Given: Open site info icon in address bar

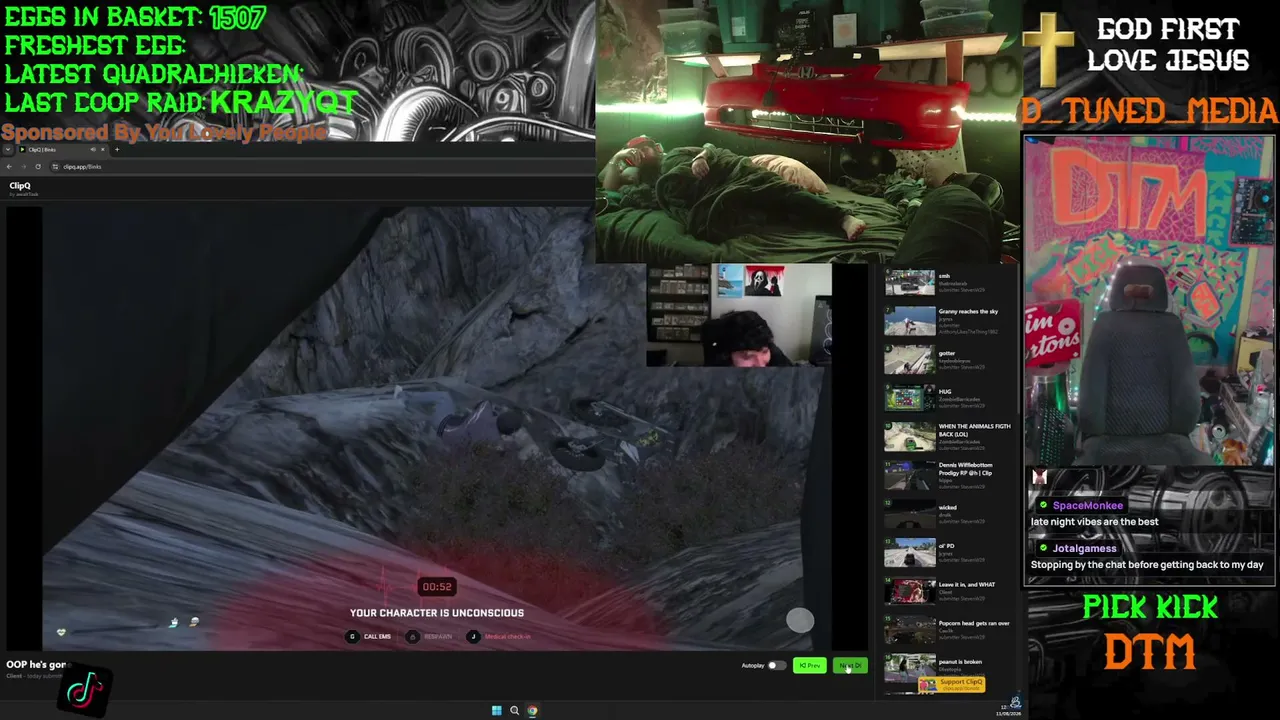Looking at the screenshot, I should [56, 166].
